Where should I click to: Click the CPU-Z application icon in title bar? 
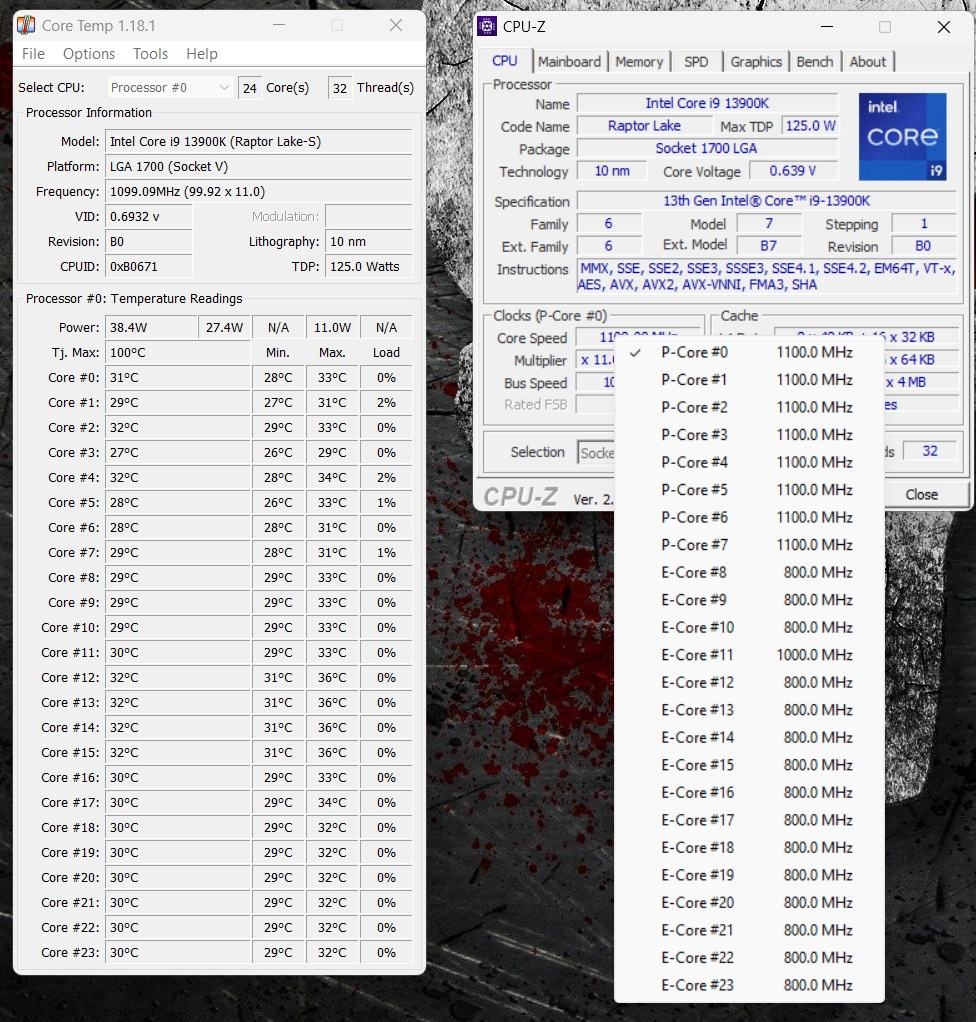click(487, 26)
